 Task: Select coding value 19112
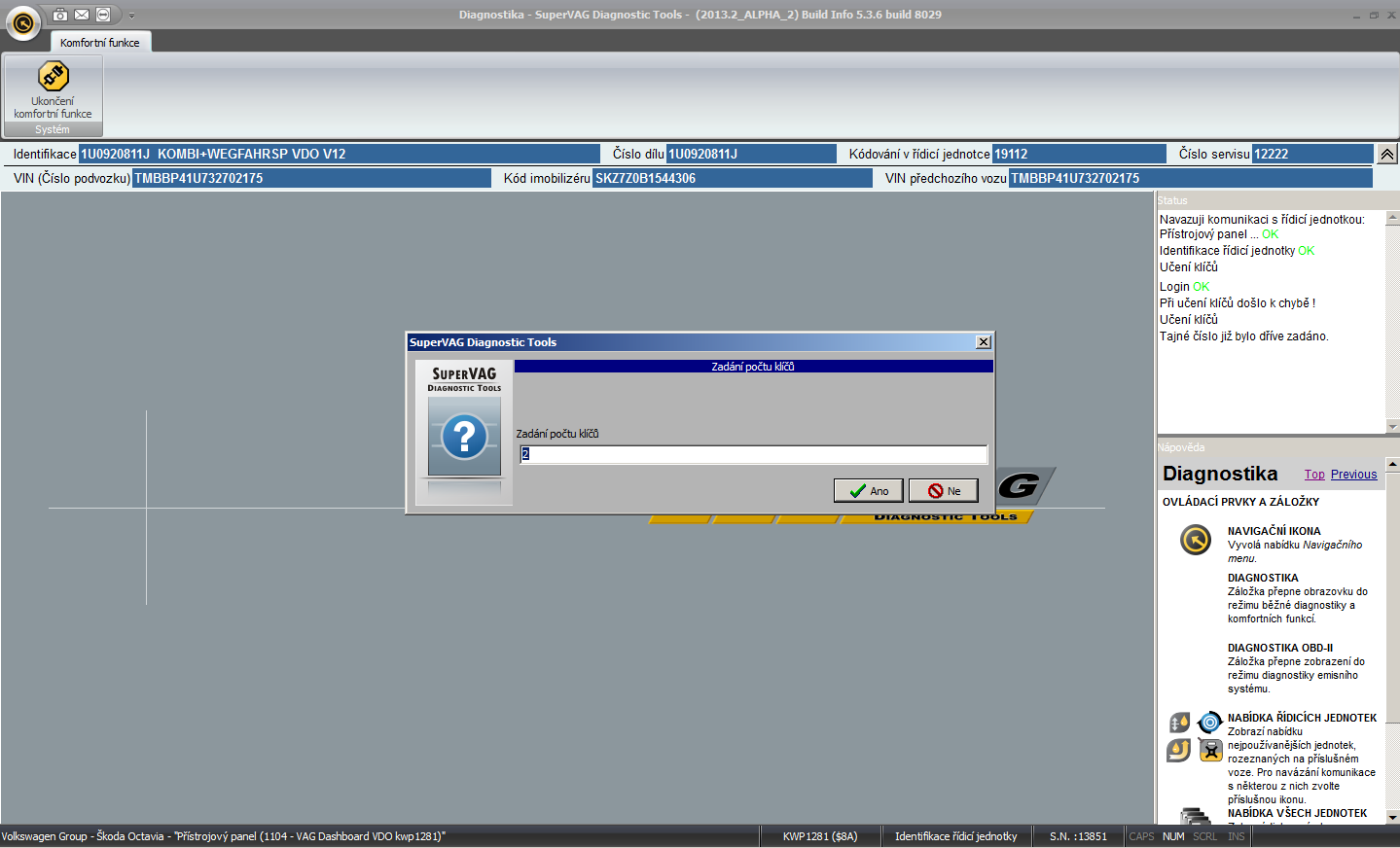click(1079, 154)
